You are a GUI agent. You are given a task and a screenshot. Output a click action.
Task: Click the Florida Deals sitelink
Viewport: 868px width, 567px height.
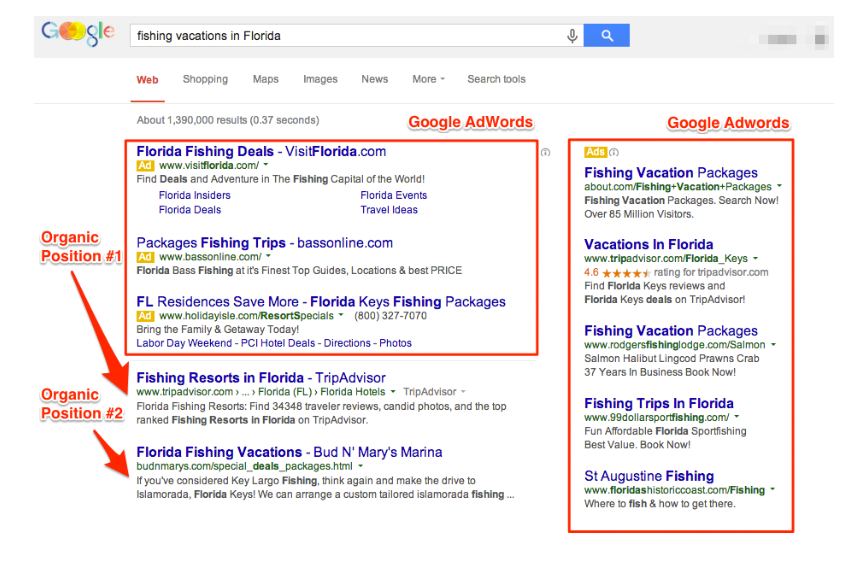click(x=190, y=209)
